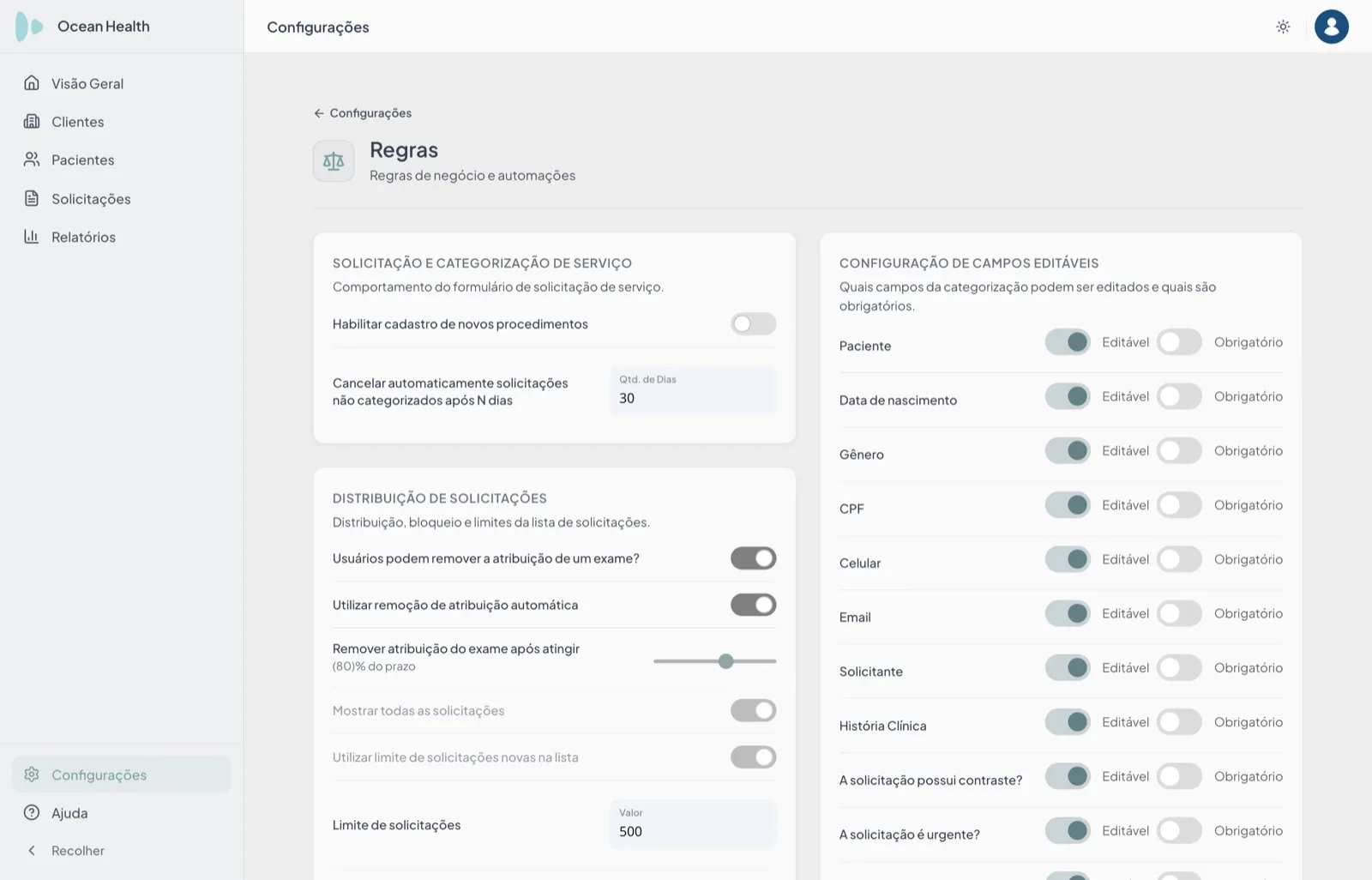This screenshot has height=880, width=1372.
Task: Click the Qtd. de Dias input field
Action: (693, 391)
